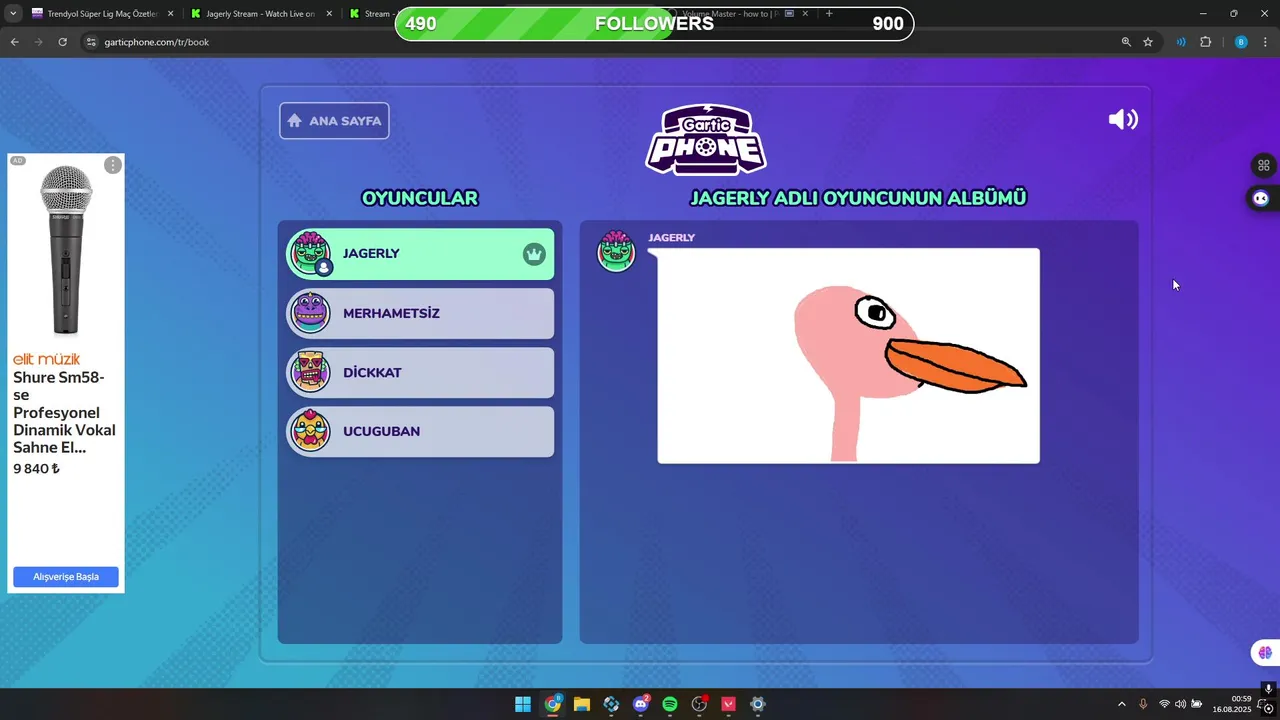
Task: Click the Gartic Phone logo
Action: (x=706, y=139)
